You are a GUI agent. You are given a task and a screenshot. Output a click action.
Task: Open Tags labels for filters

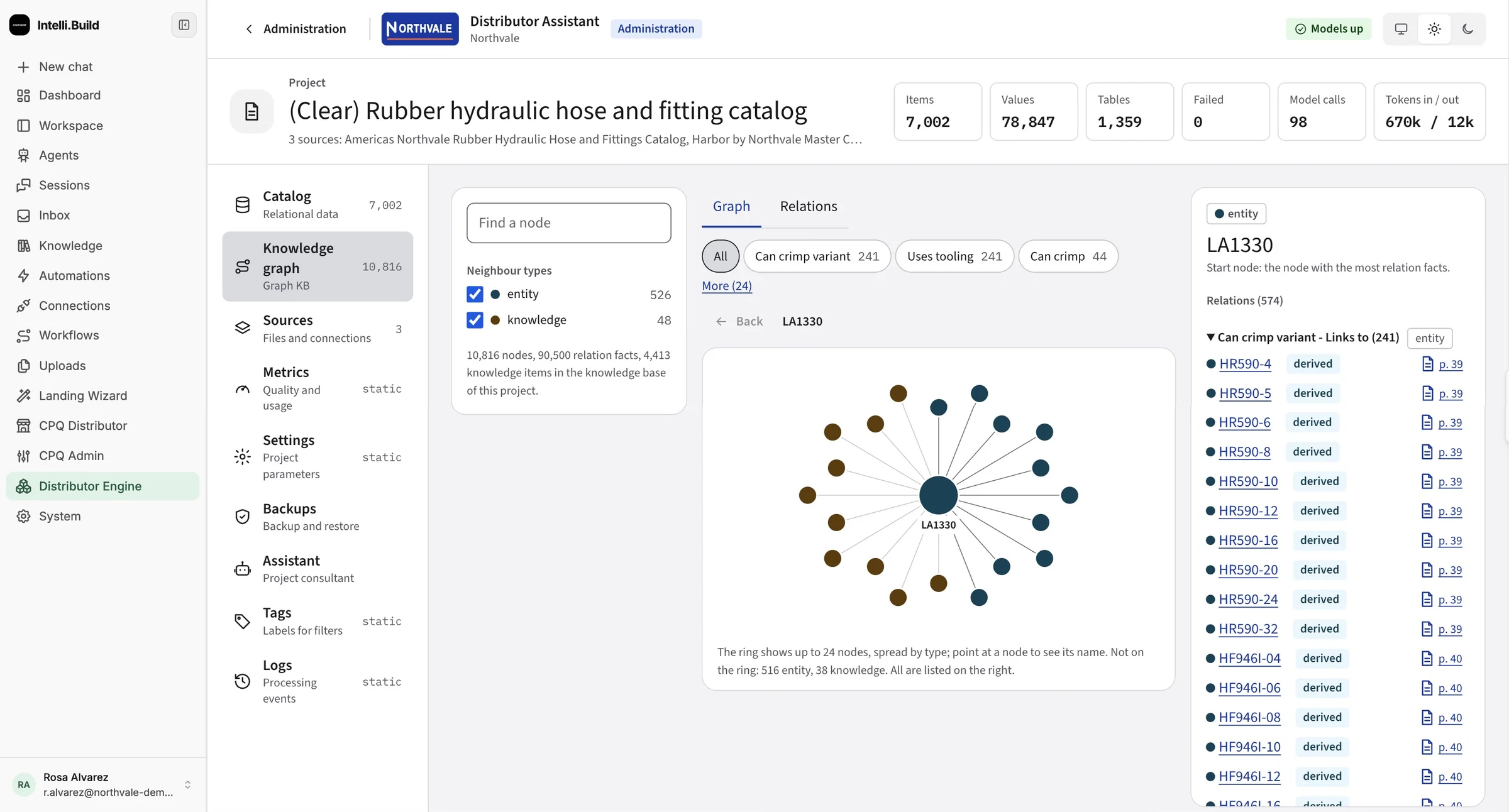tap(318, 622)
